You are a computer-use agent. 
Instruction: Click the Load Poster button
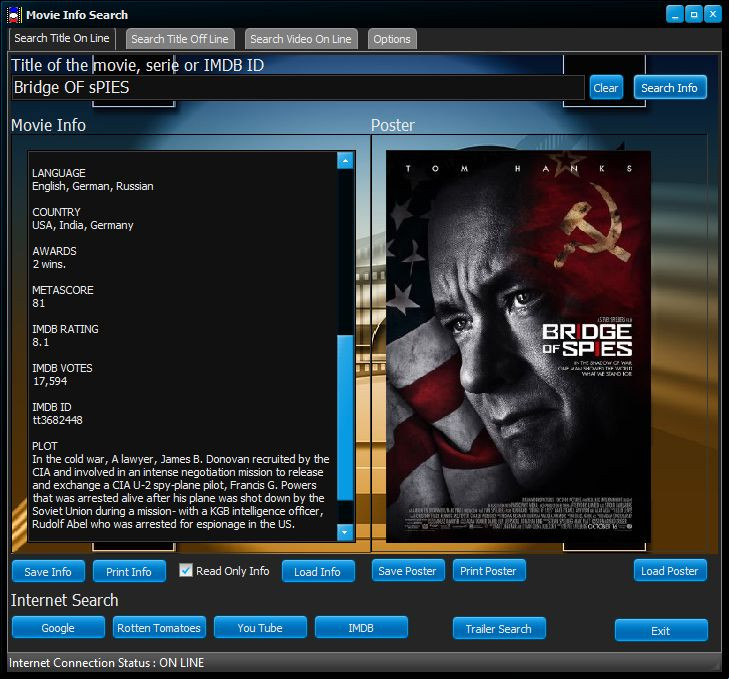pos(670,571)
